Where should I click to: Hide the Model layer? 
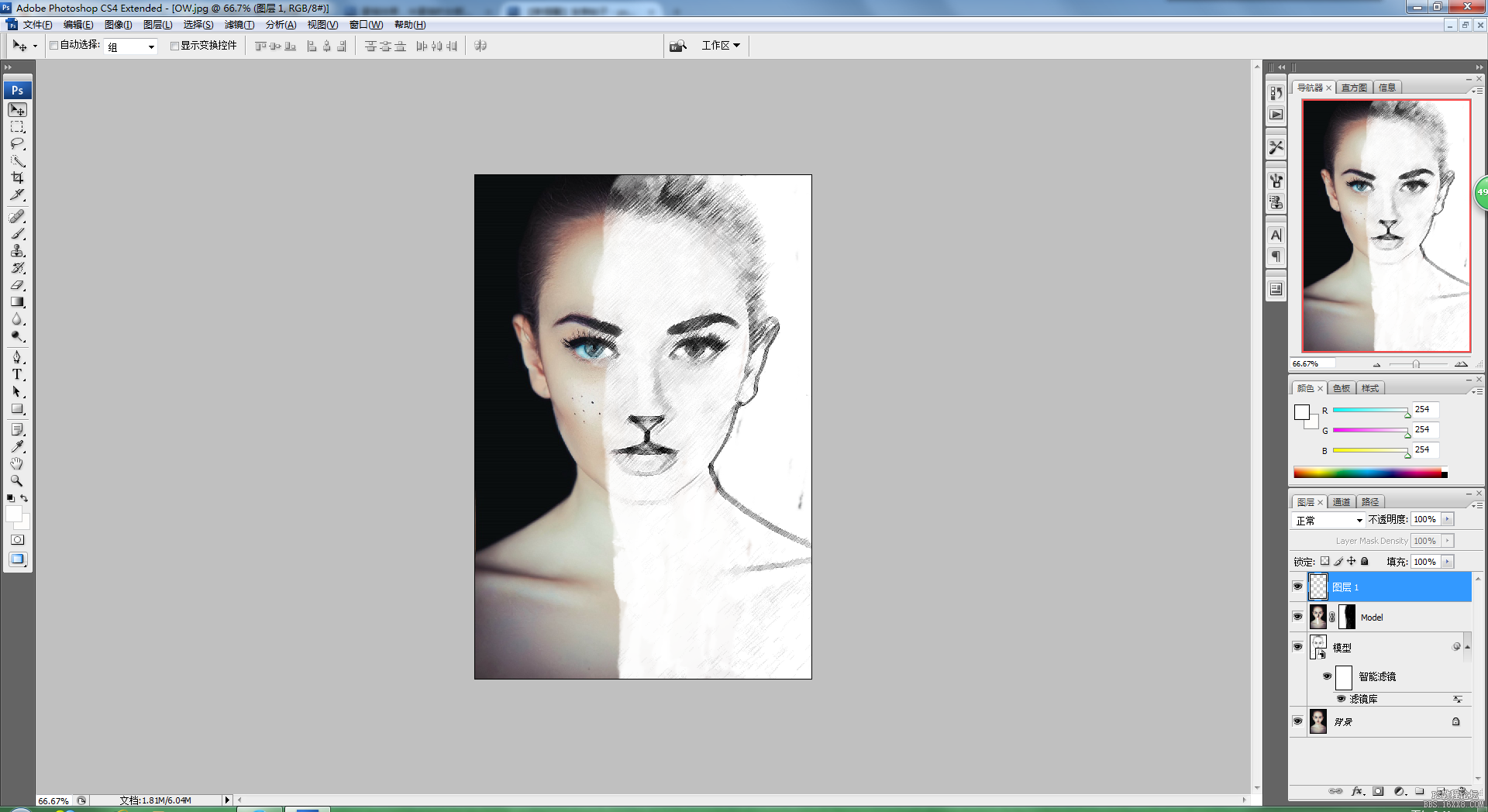pos(1297,617)
